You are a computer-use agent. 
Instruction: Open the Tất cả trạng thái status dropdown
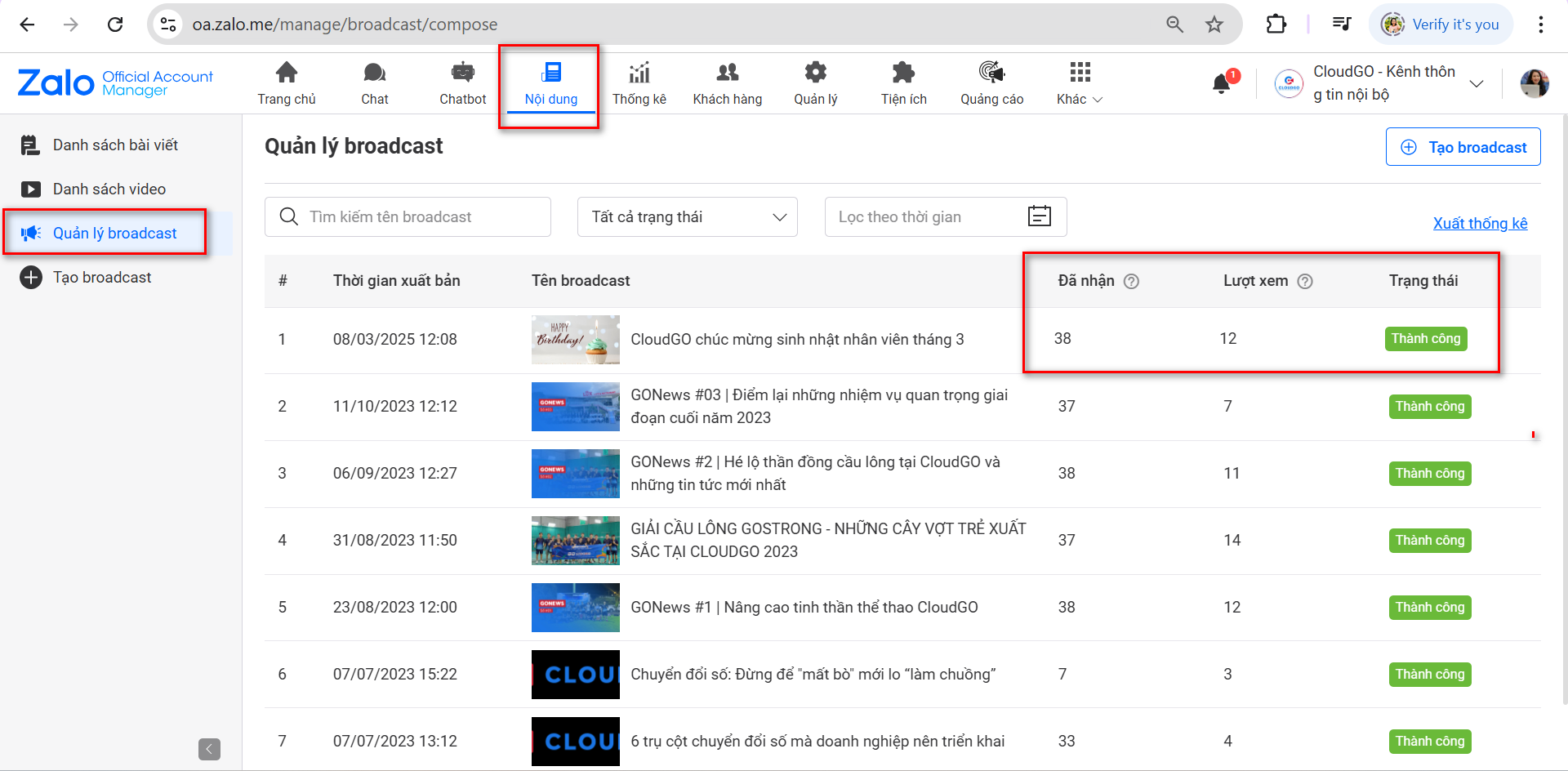tap(687, 216)
